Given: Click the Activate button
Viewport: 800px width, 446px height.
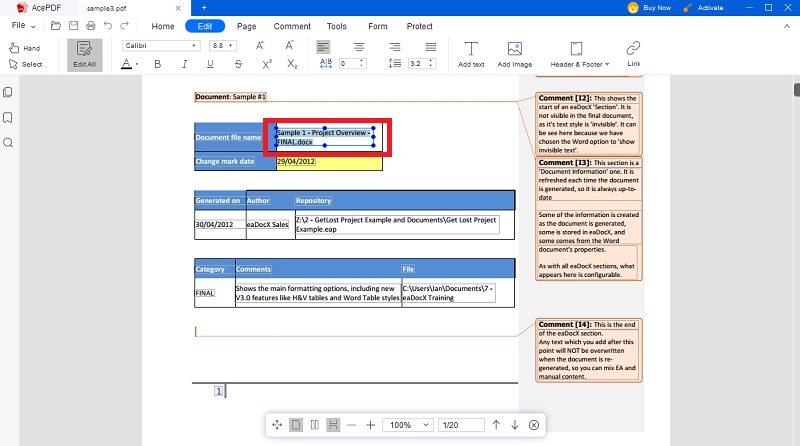Looking at the screenshot, I should [x=703, y=8].
